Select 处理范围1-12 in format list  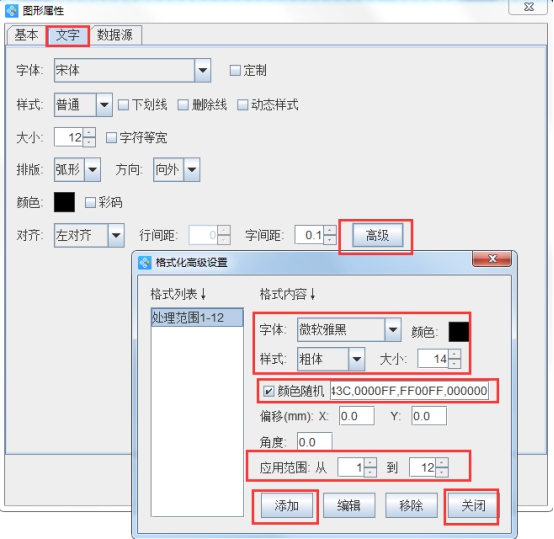197,318
